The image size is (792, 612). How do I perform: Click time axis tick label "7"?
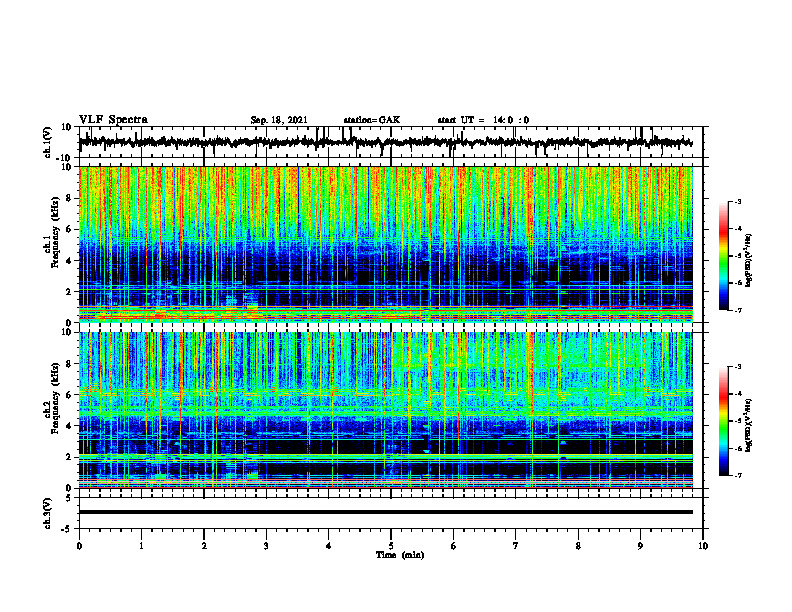516,546
